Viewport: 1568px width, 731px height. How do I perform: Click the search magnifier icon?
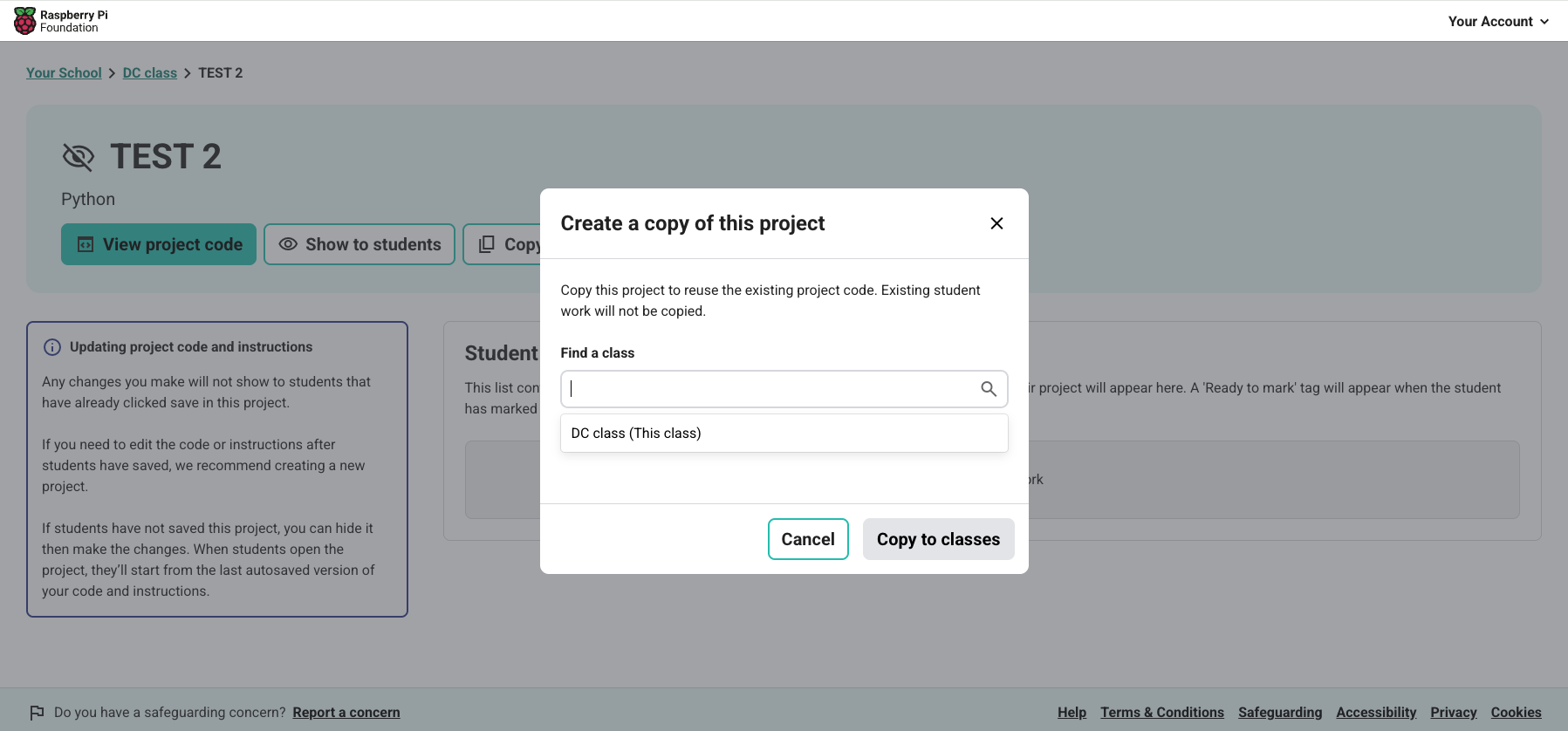pyautogui.click(x=988, y=389)
